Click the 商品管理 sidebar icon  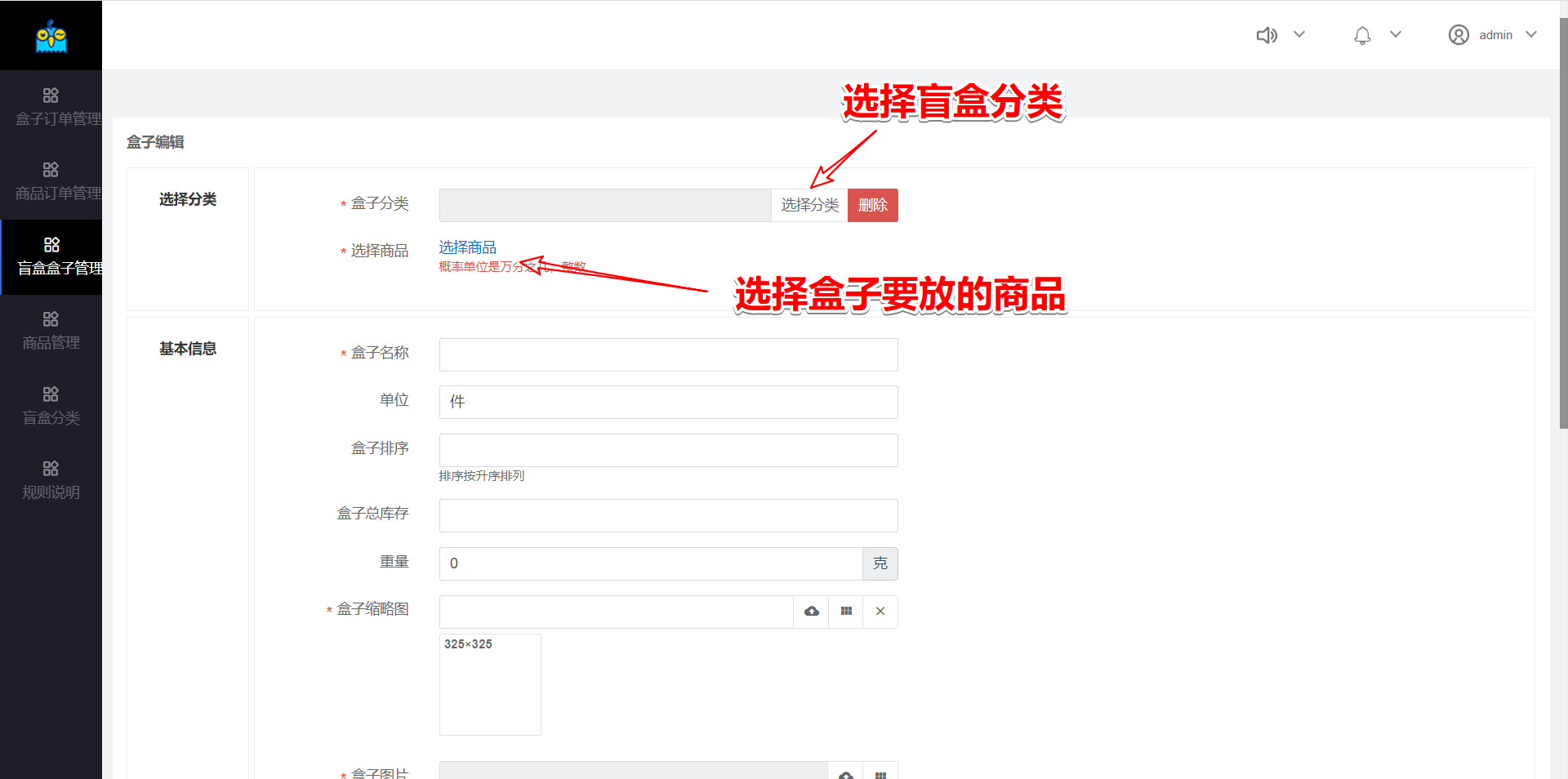51,319
